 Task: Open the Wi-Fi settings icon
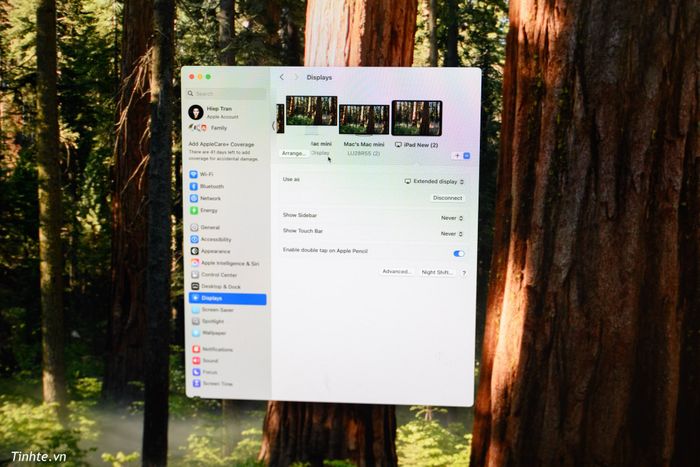coord(193,174)
